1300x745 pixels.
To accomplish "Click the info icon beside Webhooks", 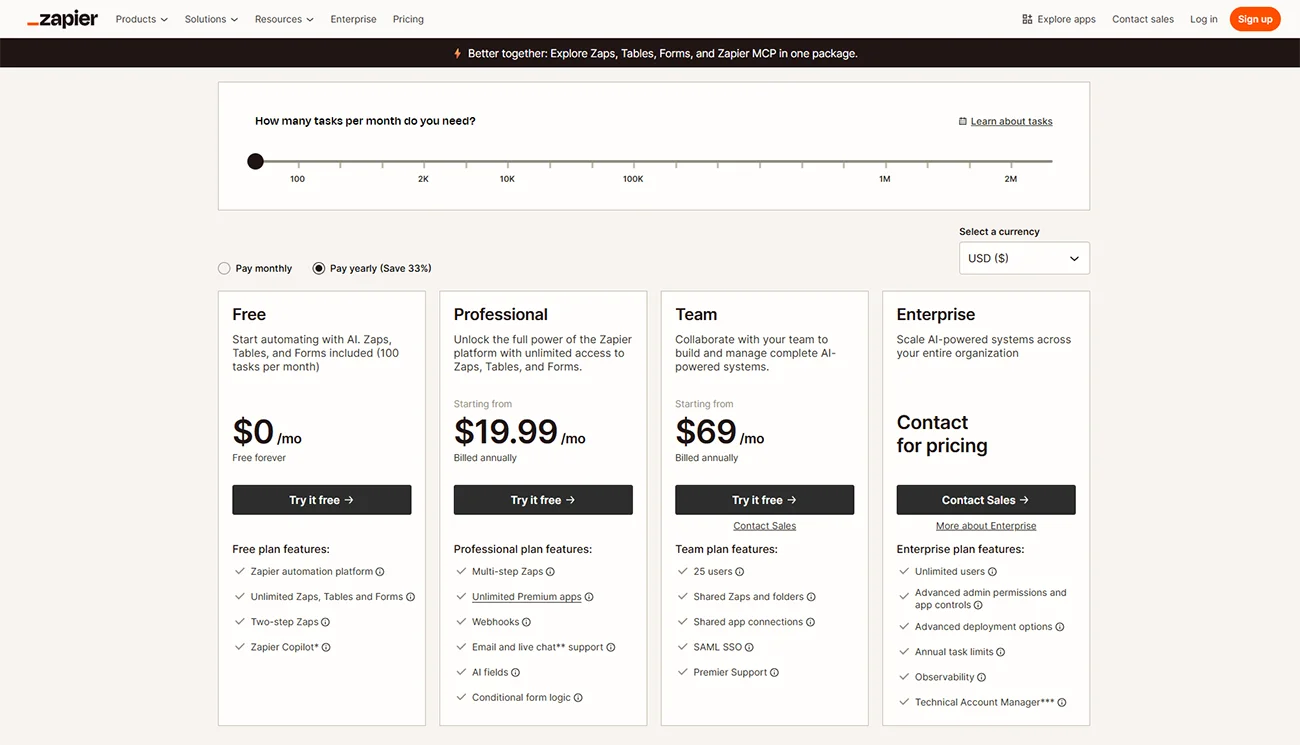I will pyautogui.click(x=528, y=621).
